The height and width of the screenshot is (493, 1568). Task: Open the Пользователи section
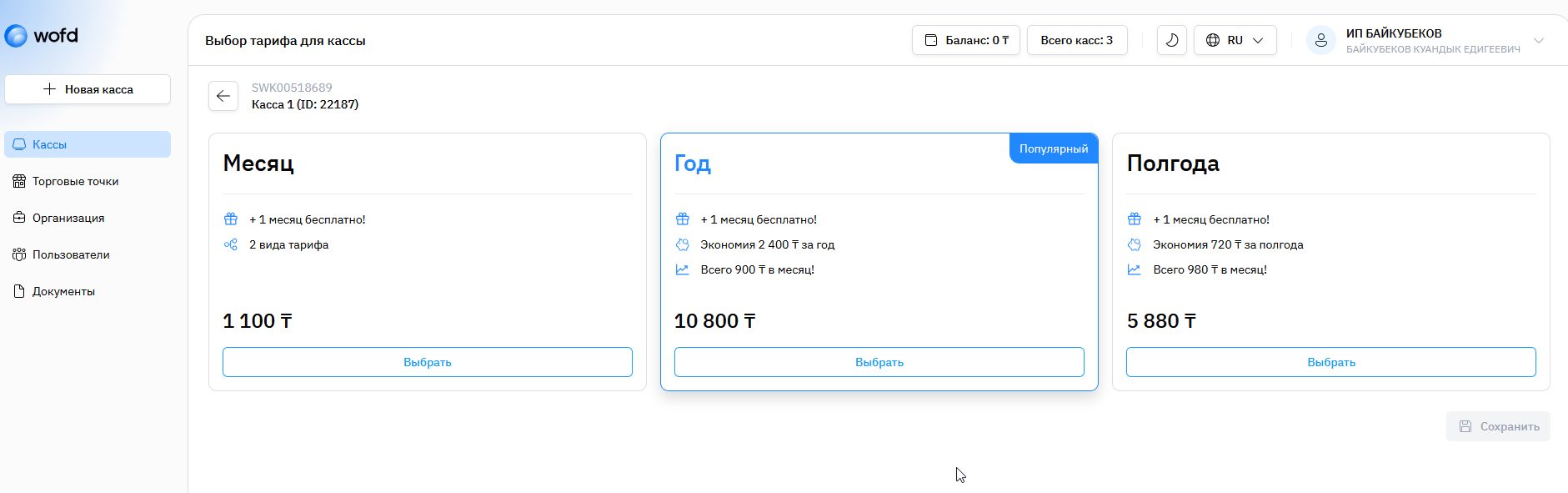coord(71,254)
